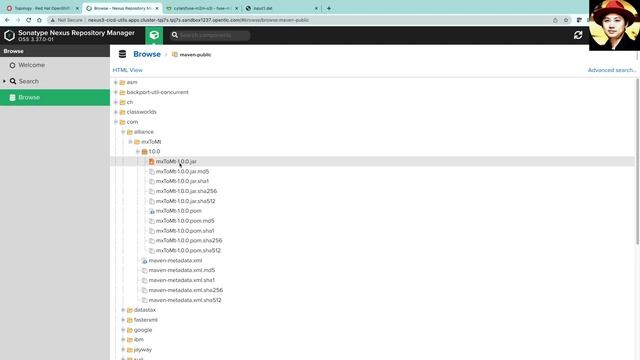Collapse the 1.0.0 version node

(138, 151)
